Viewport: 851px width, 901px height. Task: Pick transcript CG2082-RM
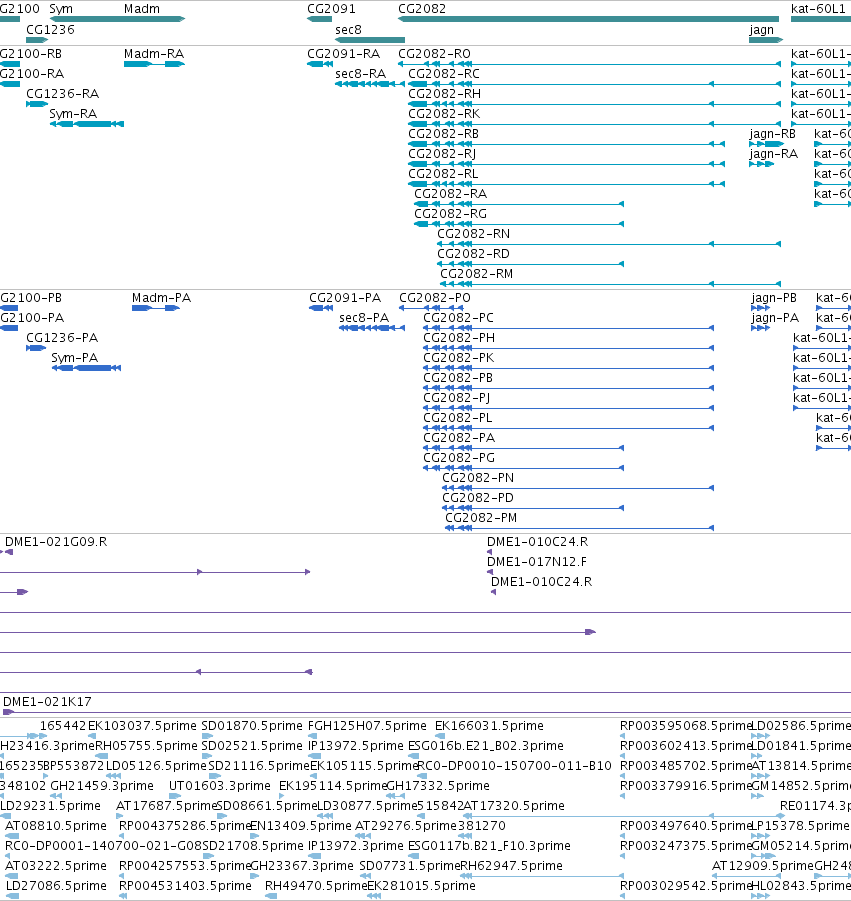click(x=477, y=274)
